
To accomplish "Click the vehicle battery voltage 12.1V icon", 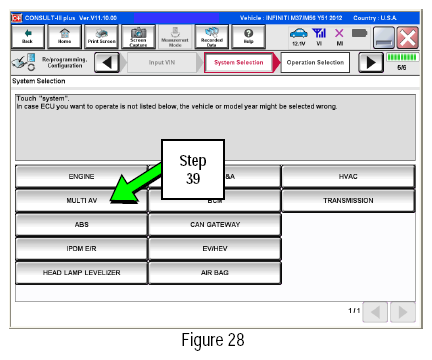I will point(299,37).
